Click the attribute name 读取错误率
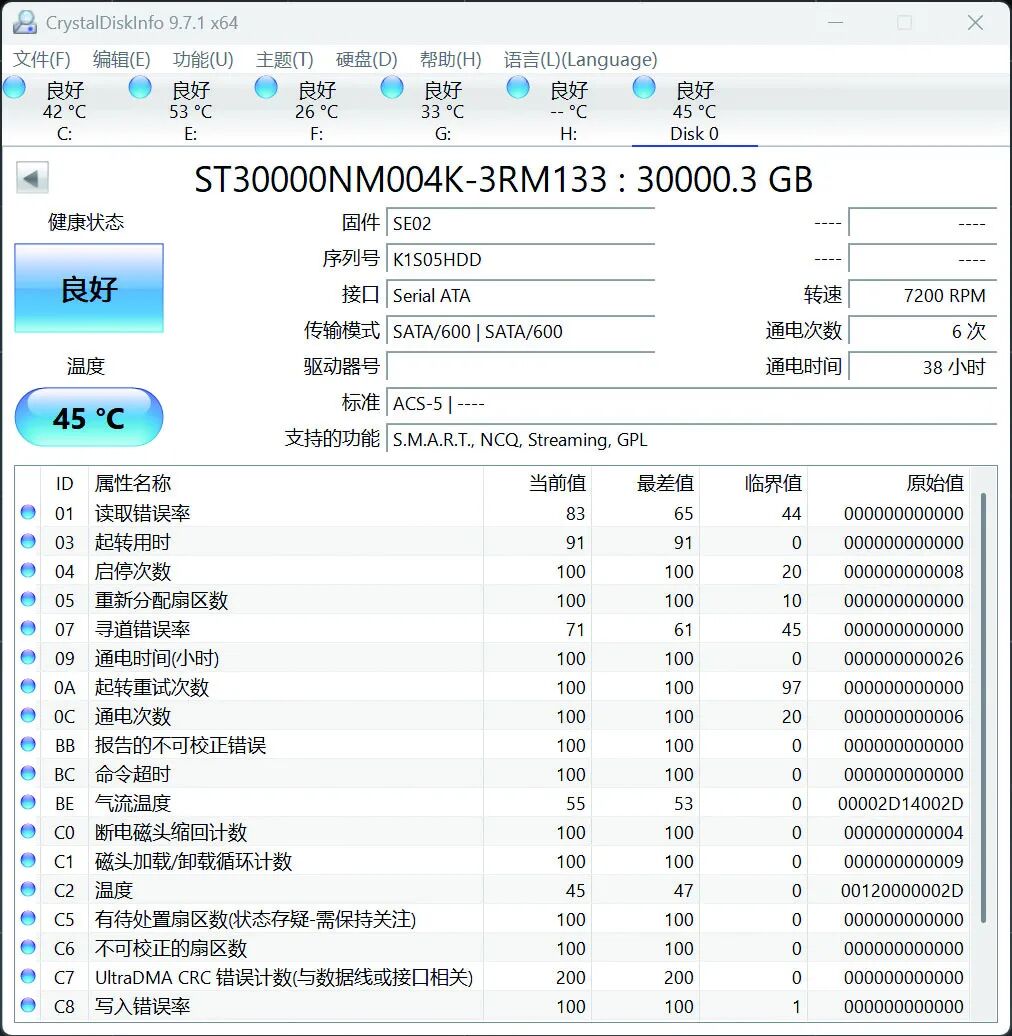The height and width of the screenshot is (1036, 1012). click(143, 513)
